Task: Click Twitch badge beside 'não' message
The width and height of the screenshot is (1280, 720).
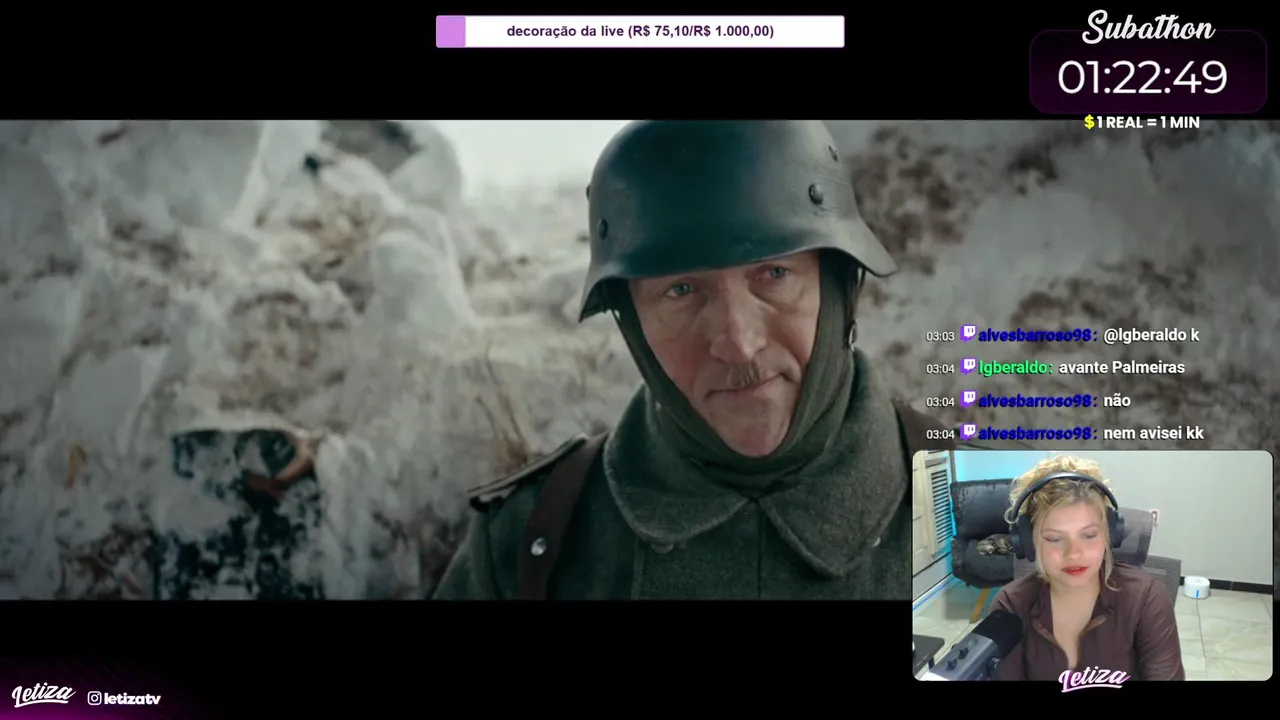Action: [x=968, y=399]
